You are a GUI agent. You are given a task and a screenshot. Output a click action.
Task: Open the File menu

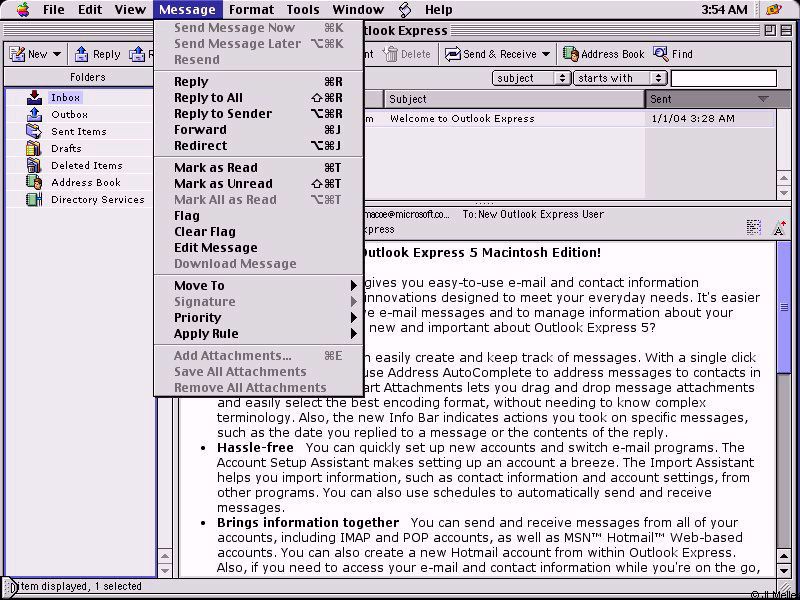[x=54, y=9]
